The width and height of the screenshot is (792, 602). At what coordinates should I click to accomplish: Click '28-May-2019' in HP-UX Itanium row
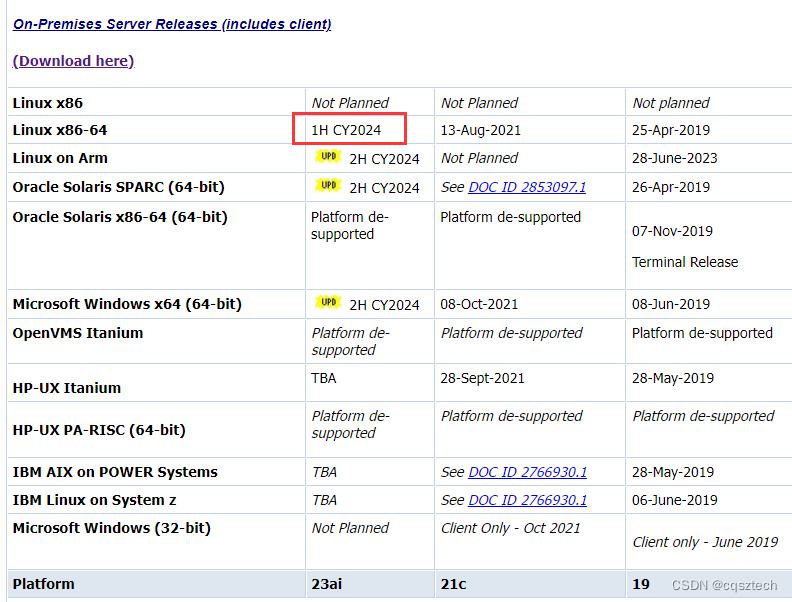click(x=673, y=378)
